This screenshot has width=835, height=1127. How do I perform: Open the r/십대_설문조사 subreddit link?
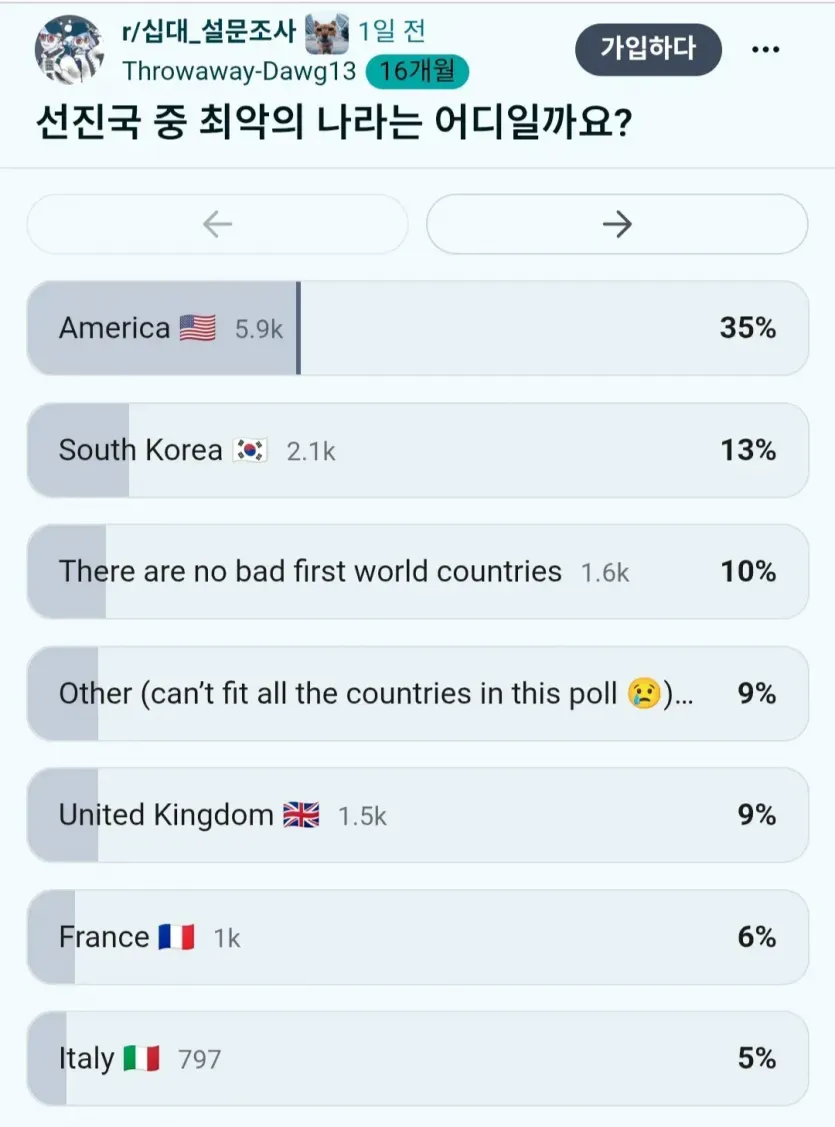(209, 31)
